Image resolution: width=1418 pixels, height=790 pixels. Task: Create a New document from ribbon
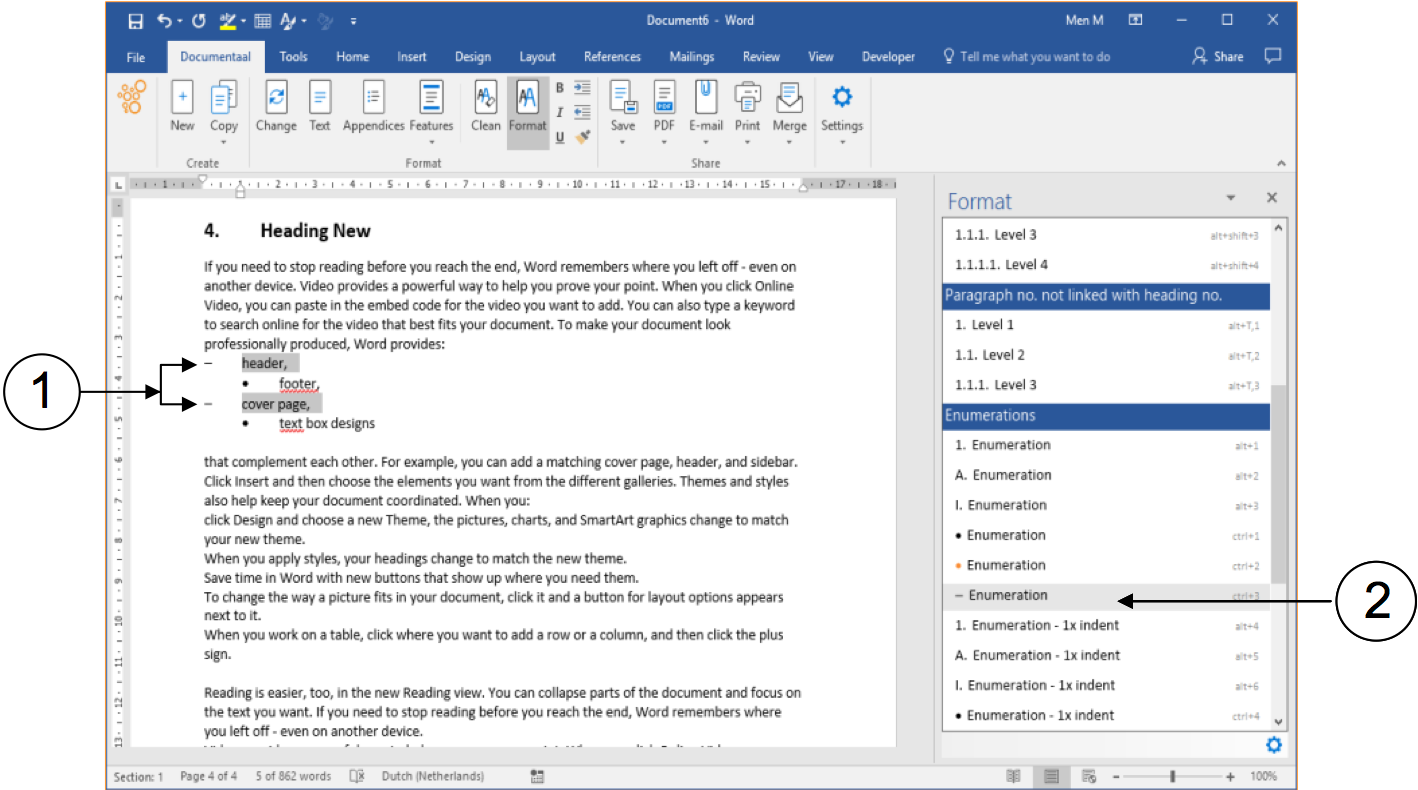[x=182, y=106]
